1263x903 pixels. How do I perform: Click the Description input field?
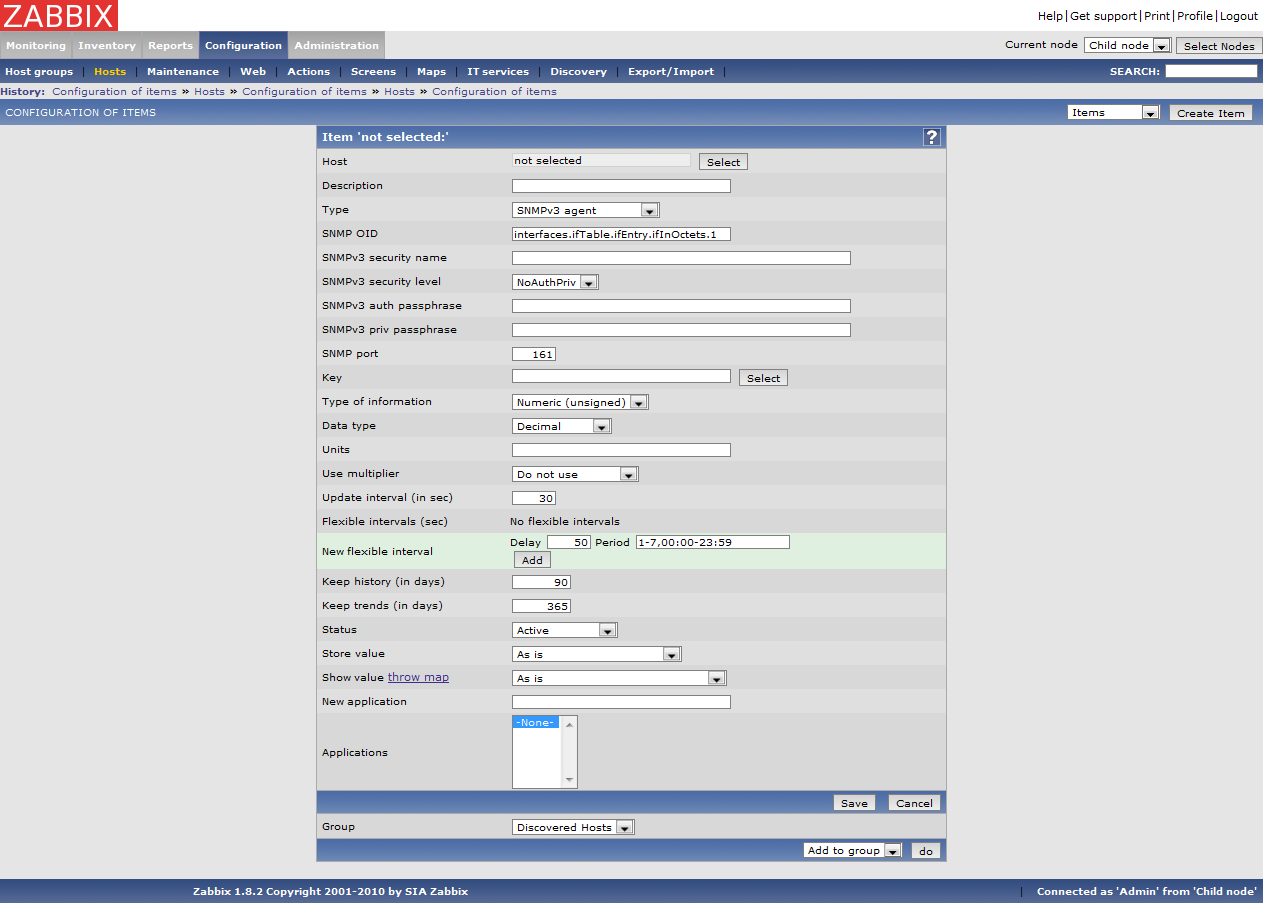(x=621, y=186)
